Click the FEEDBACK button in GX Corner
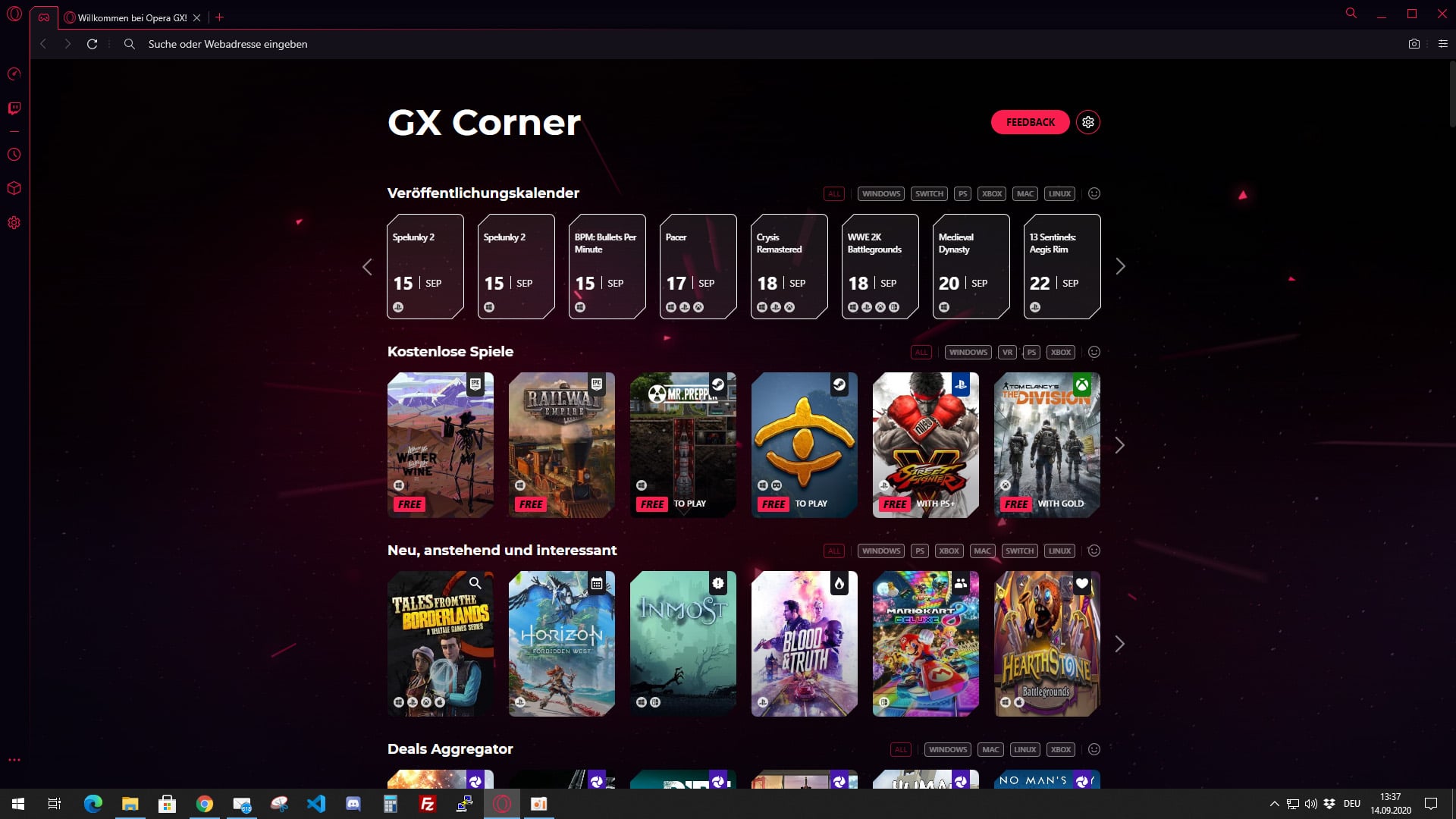Viewport: 1456px width, 819px height. [x=1030, y=122]
